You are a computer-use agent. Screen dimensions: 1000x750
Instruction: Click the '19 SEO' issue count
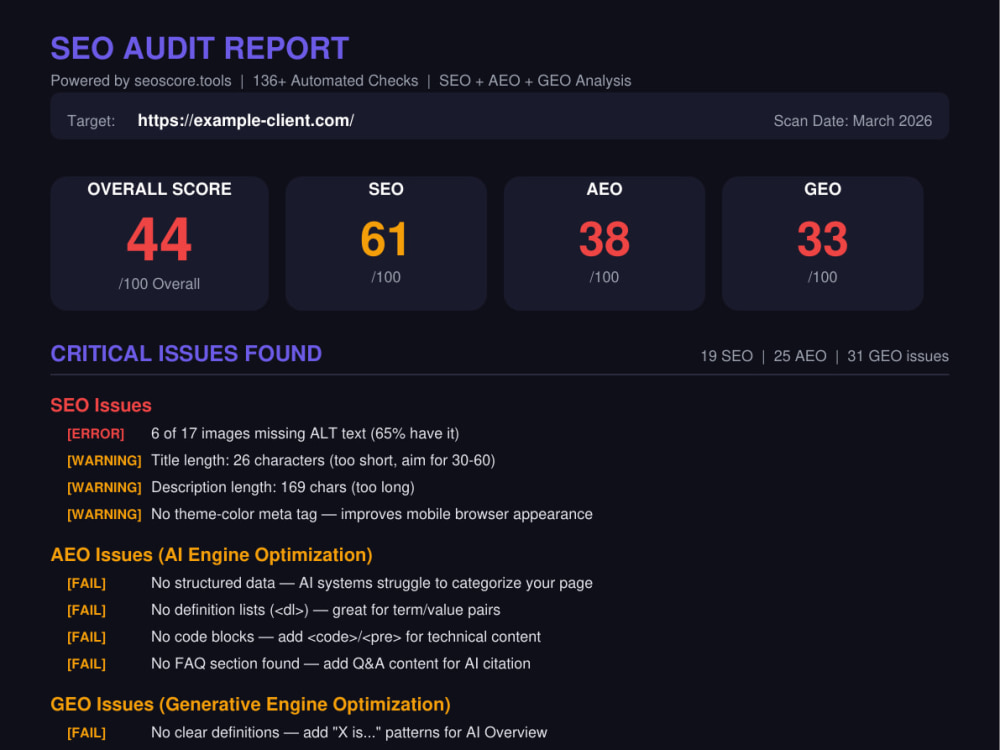(726, 357)
